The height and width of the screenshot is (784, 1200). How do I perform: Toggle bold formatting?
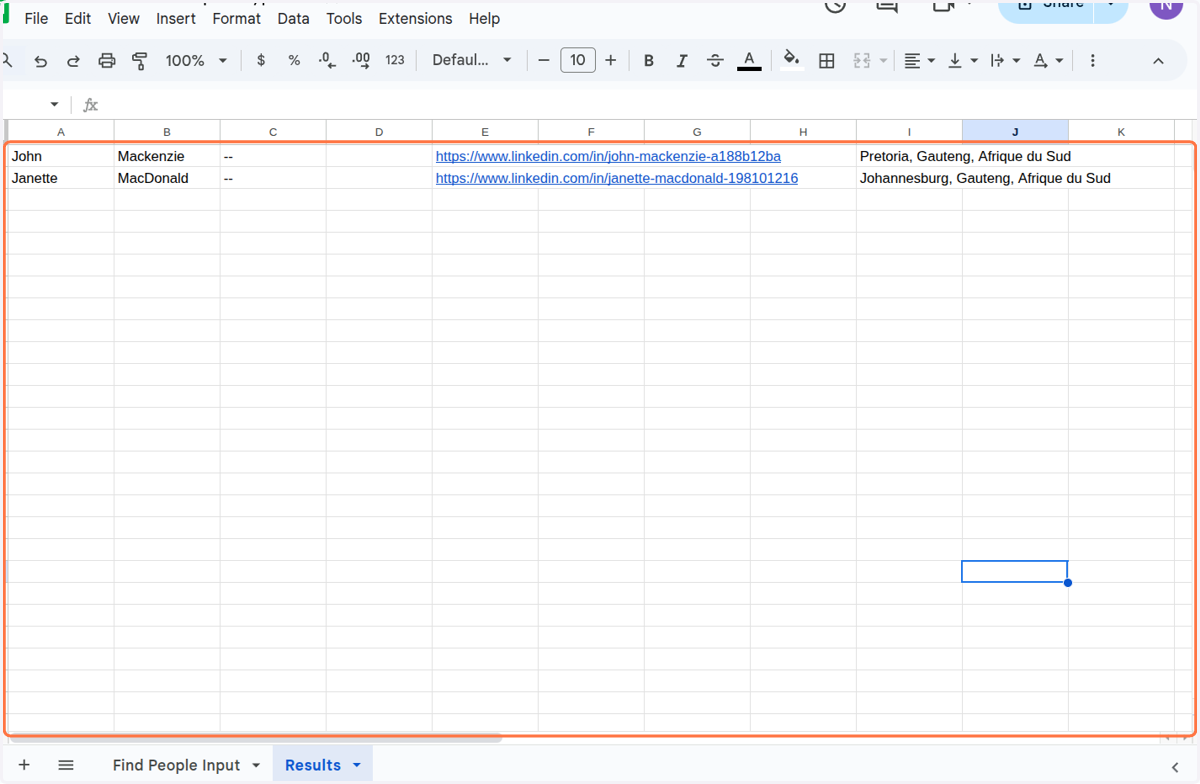649,61
